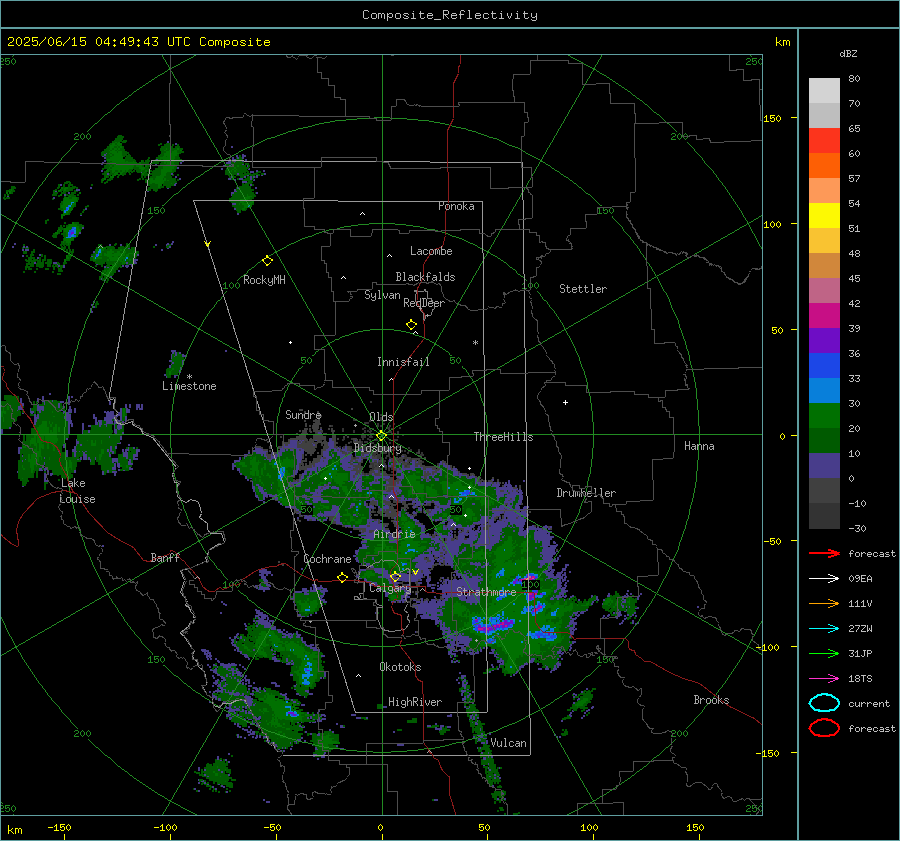Viewport: 900px width, 841px height.
Task: Click the yellow diamond marker above RockyMH
Action: click(x=267, y=261)
